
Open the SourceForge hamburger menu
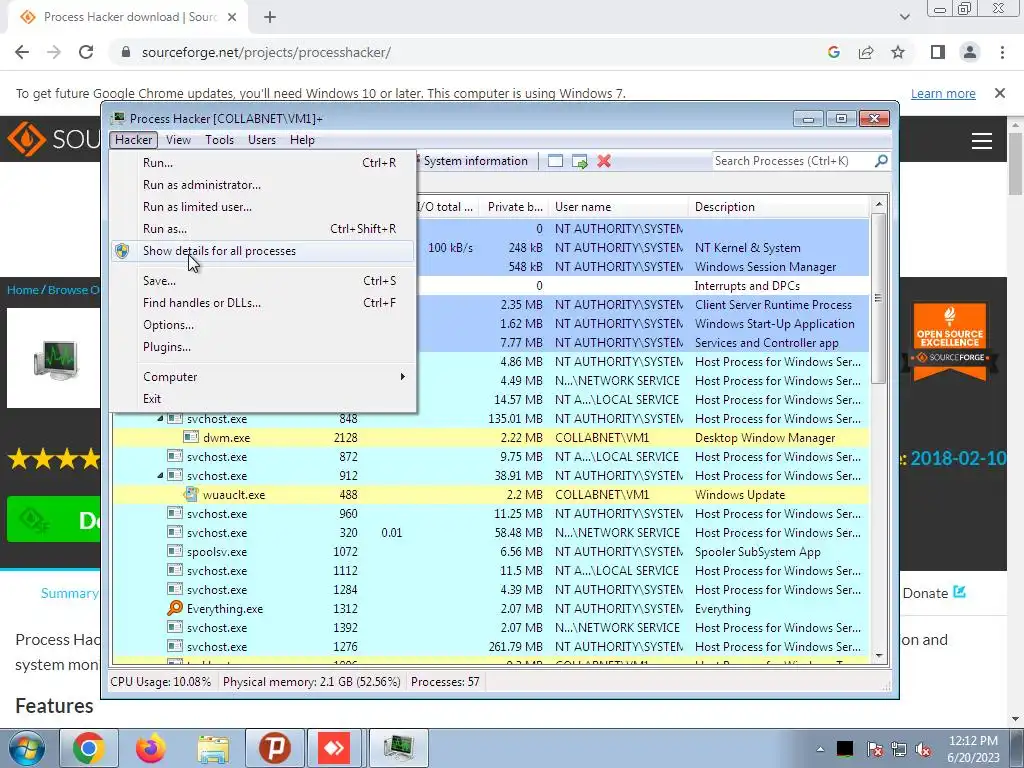click(982, 141)
